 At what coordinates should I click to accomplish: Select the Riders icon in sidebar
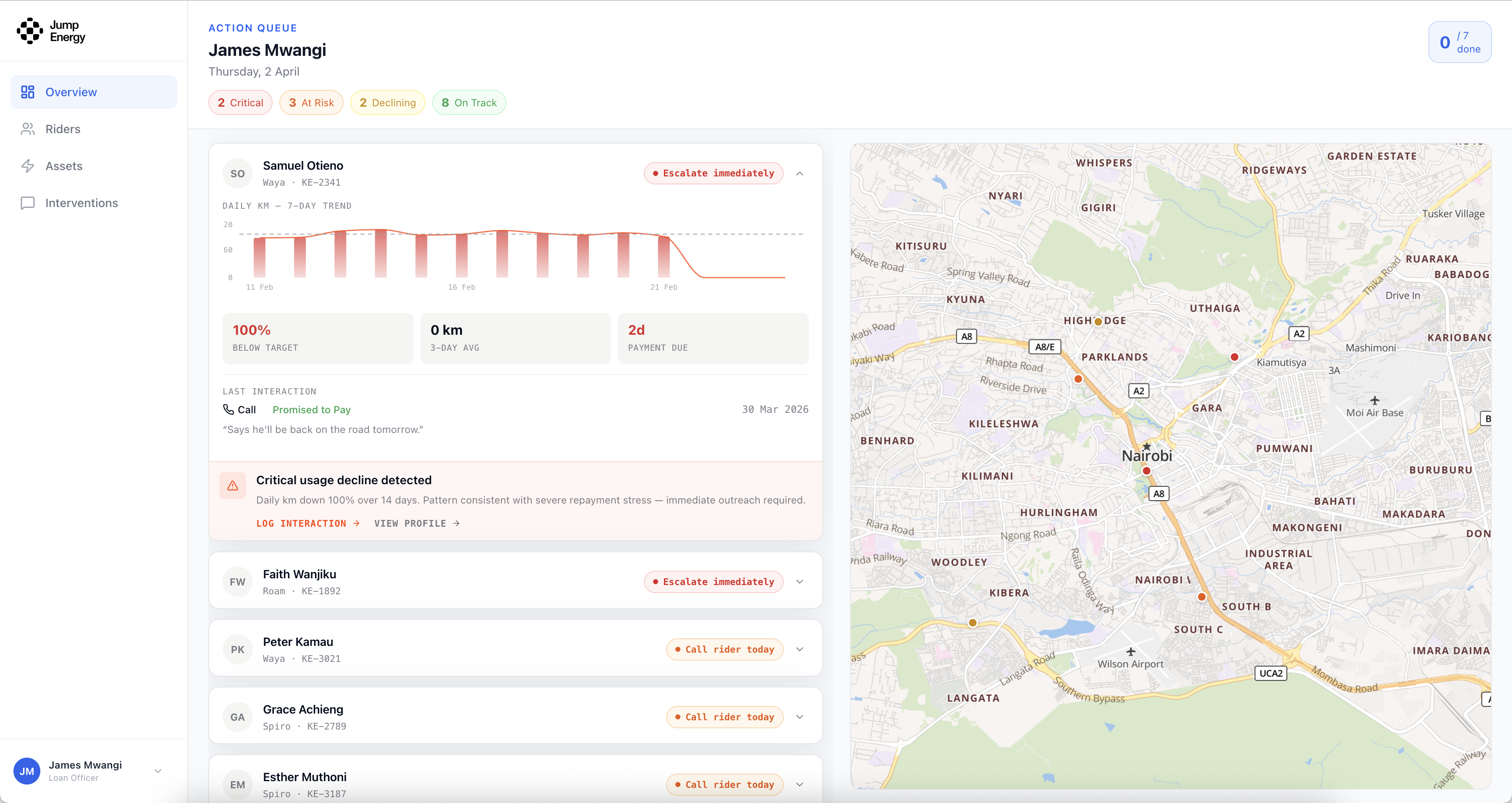point(28,129)
